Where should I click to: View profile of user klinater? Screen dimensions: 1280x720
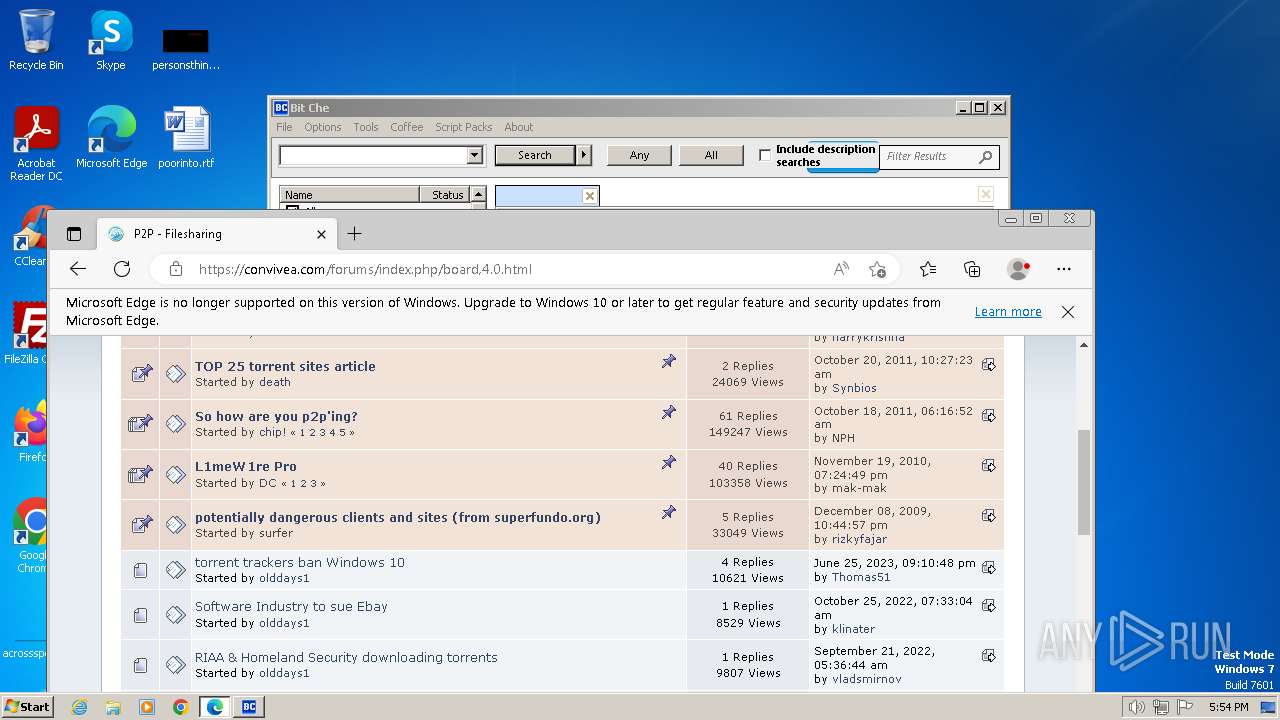853,629
